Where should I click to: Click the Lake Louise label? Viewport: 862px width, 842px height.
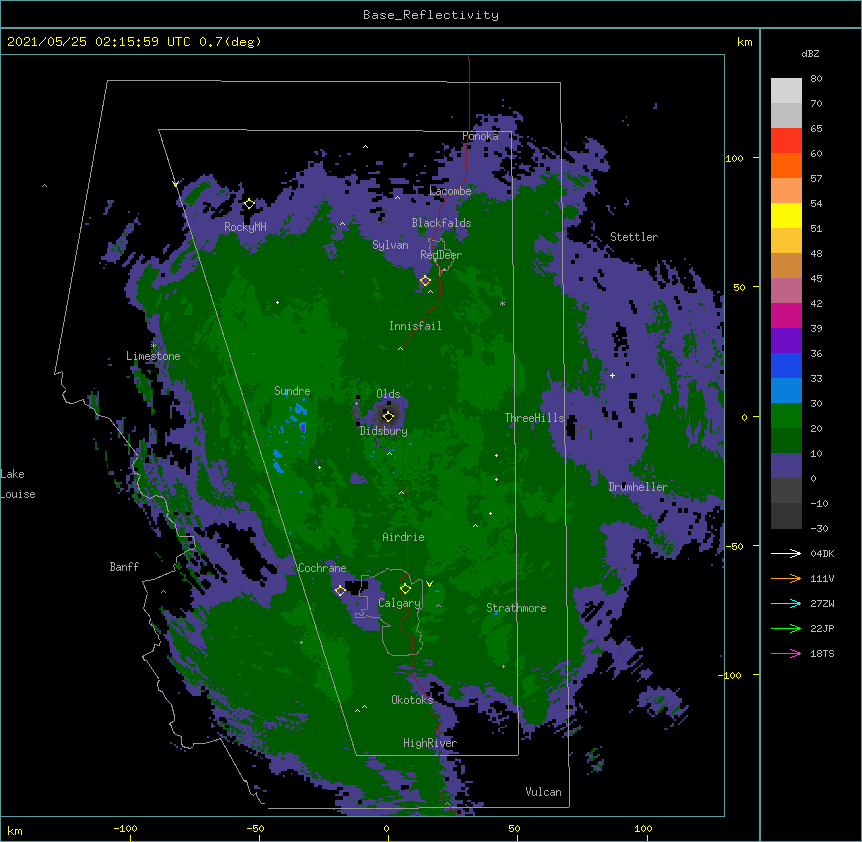click(x=18, y=484)
